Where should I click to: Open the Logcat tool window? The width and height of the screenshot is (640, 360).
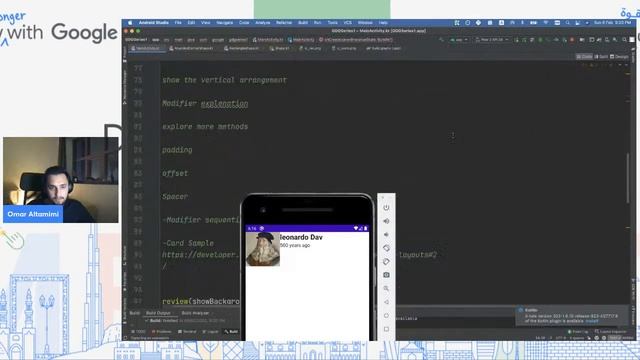click(211, 331)
